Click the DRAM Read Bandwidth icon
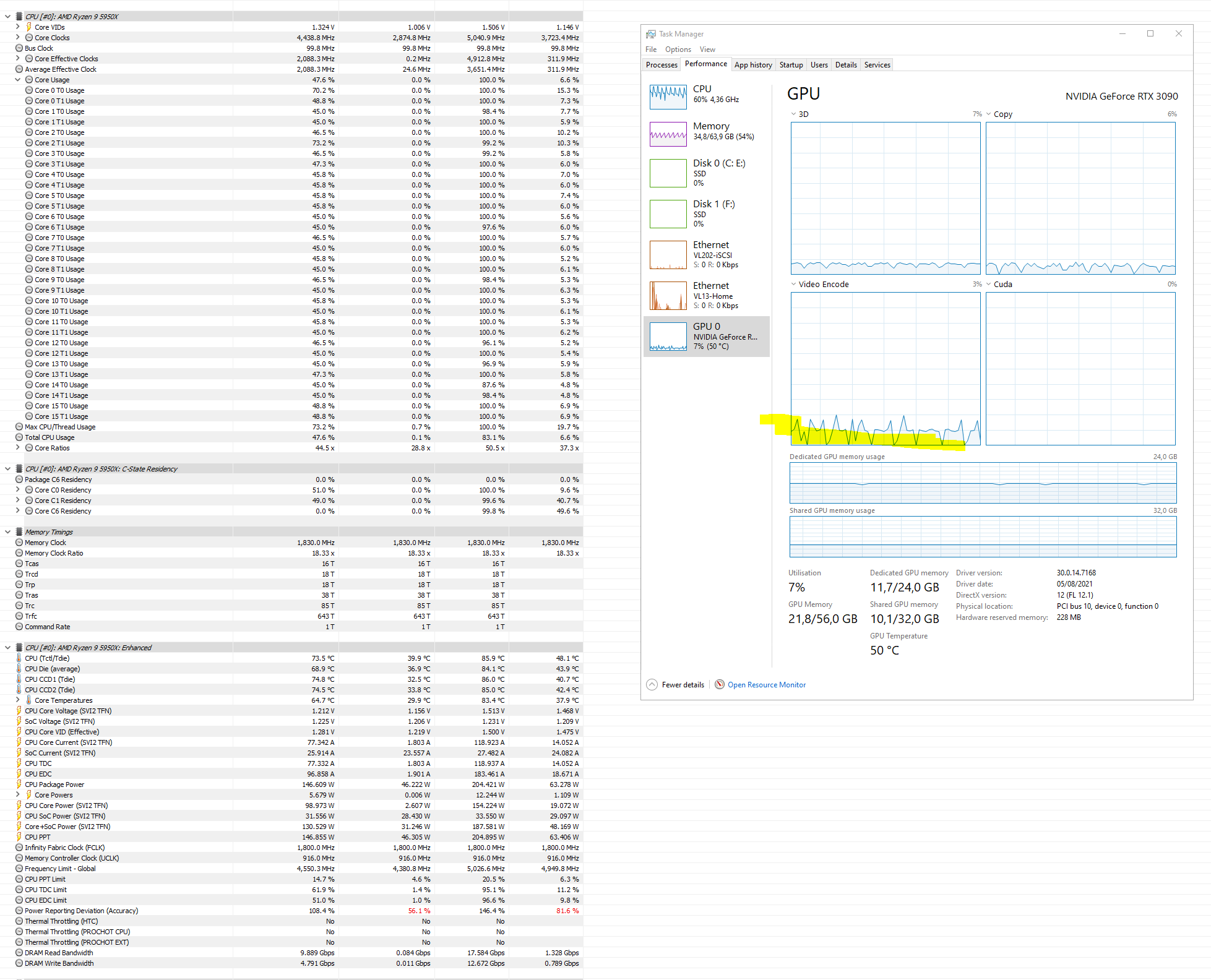 pos(19,953)
